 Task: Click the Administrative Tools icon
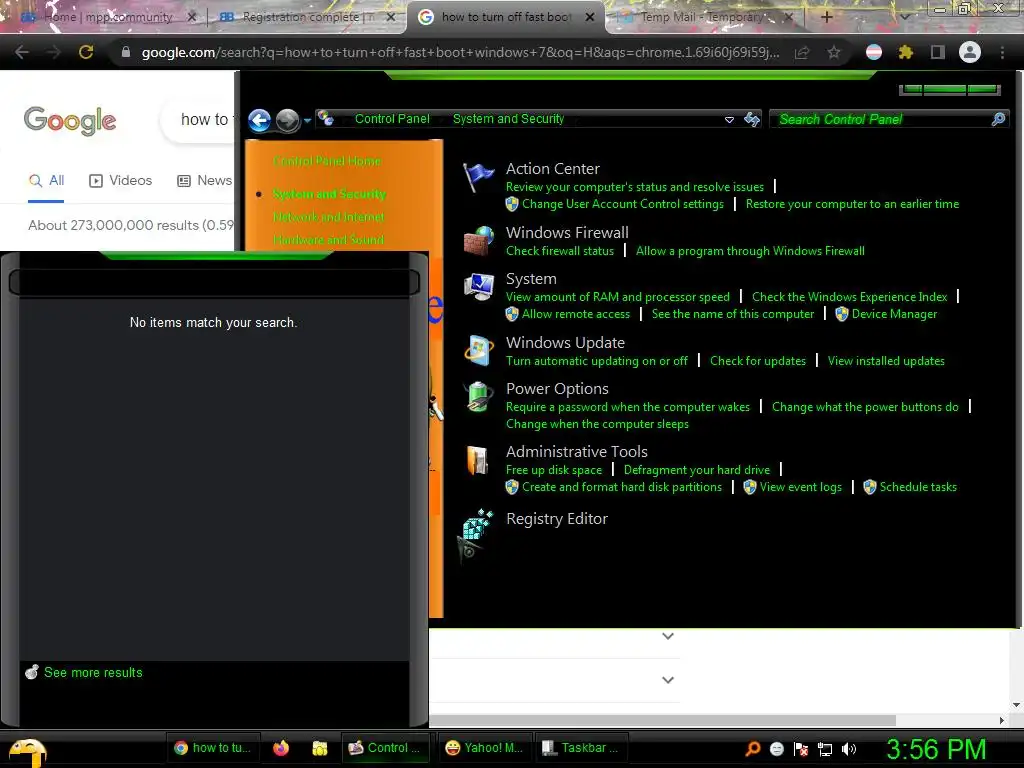pos(478,460)
